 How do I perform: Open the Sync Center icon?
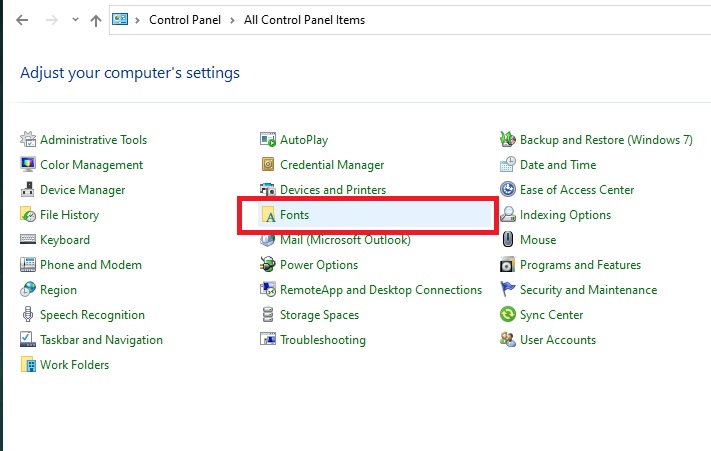507,314
